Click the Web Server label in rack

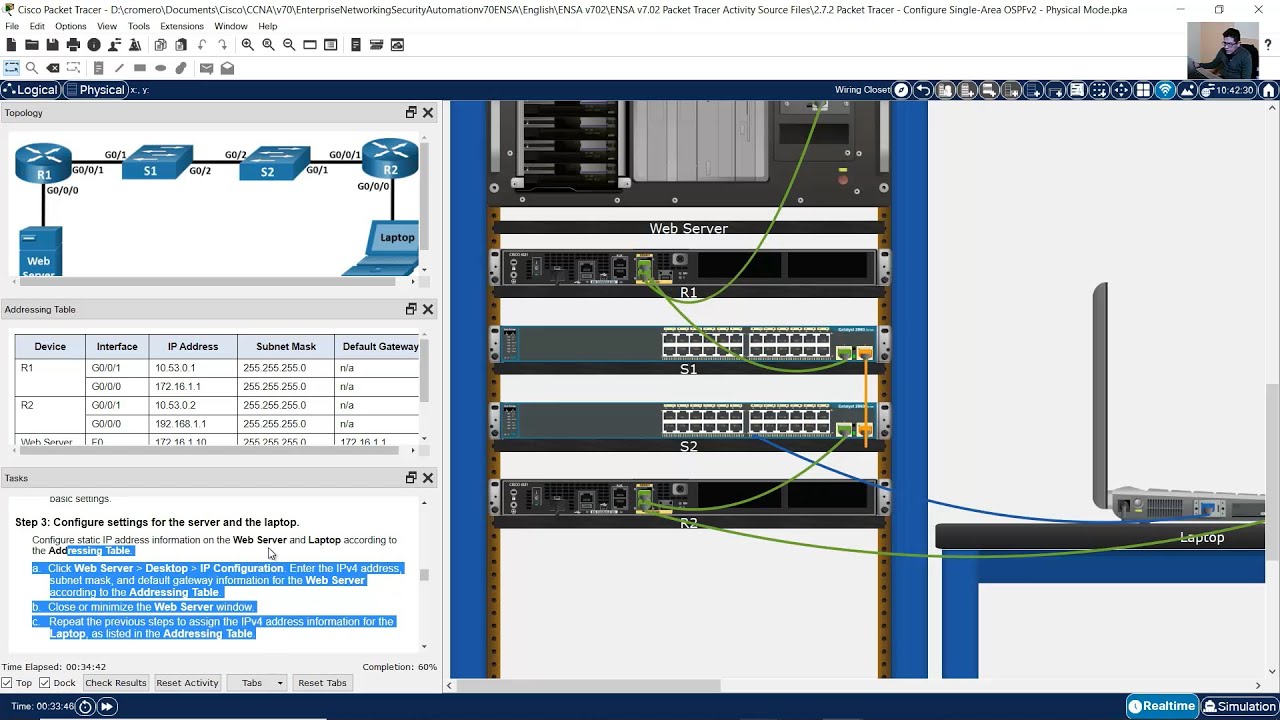[x=688, y=228]
